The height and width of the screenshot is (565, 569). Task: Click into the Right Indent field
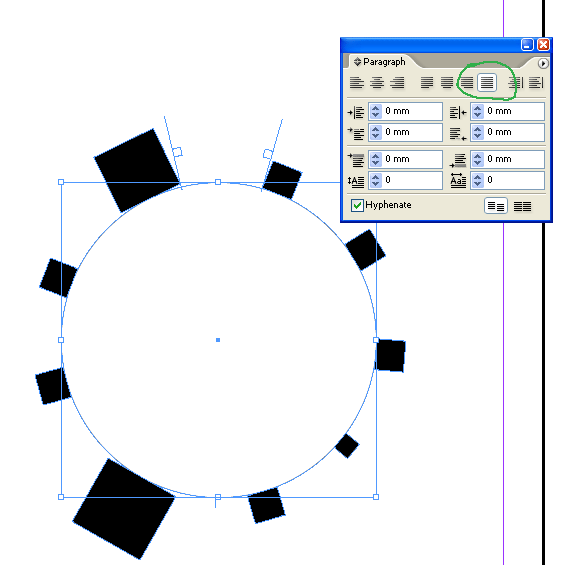pos(514,111)
